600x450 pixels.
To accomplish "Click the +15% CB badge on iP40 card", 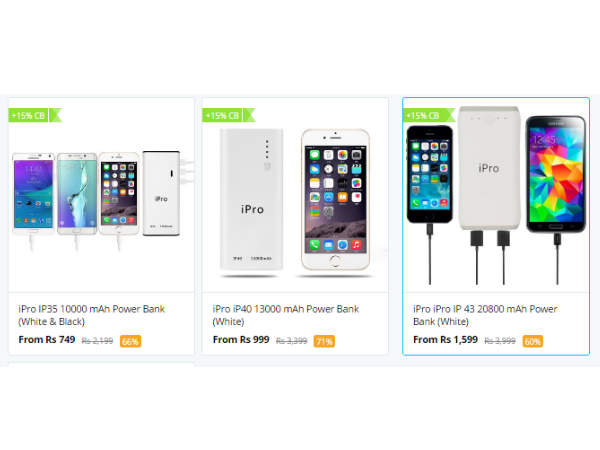I will (x=229, y=115).
